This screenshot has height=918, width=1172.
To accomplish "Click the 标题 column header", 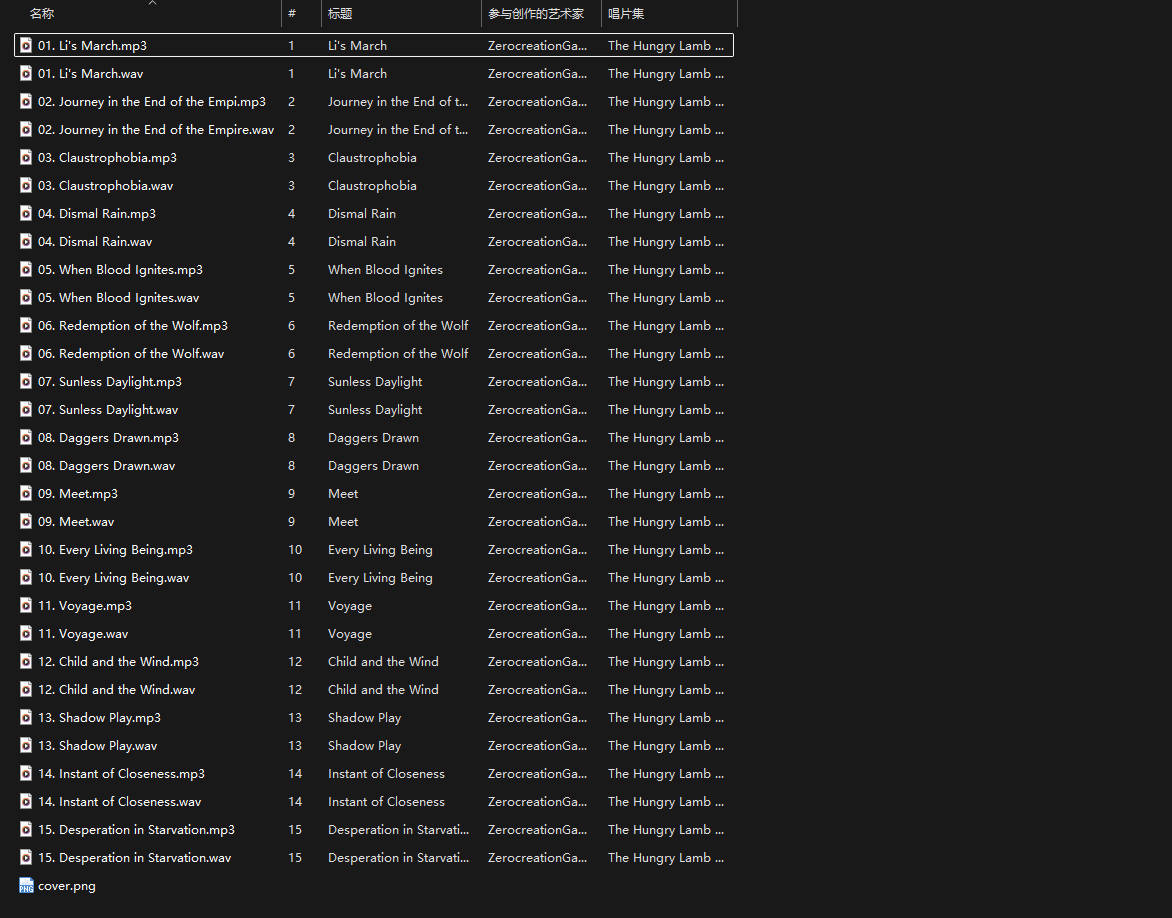I will pyautogui.click(x=340, y=14).
